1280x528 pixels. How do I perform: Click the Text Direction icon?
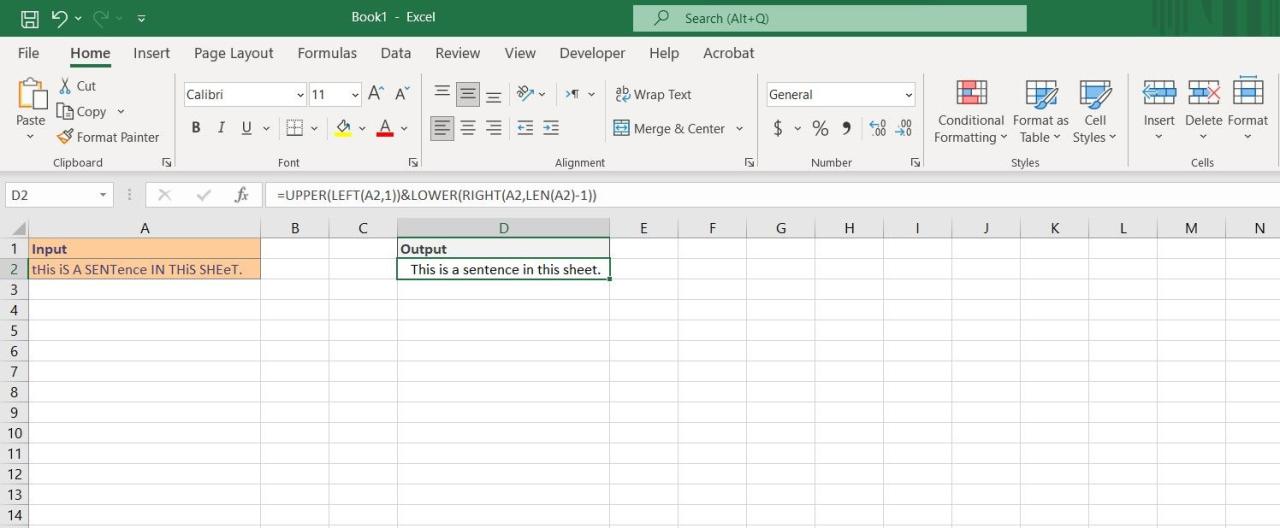[x=574, y=94]
